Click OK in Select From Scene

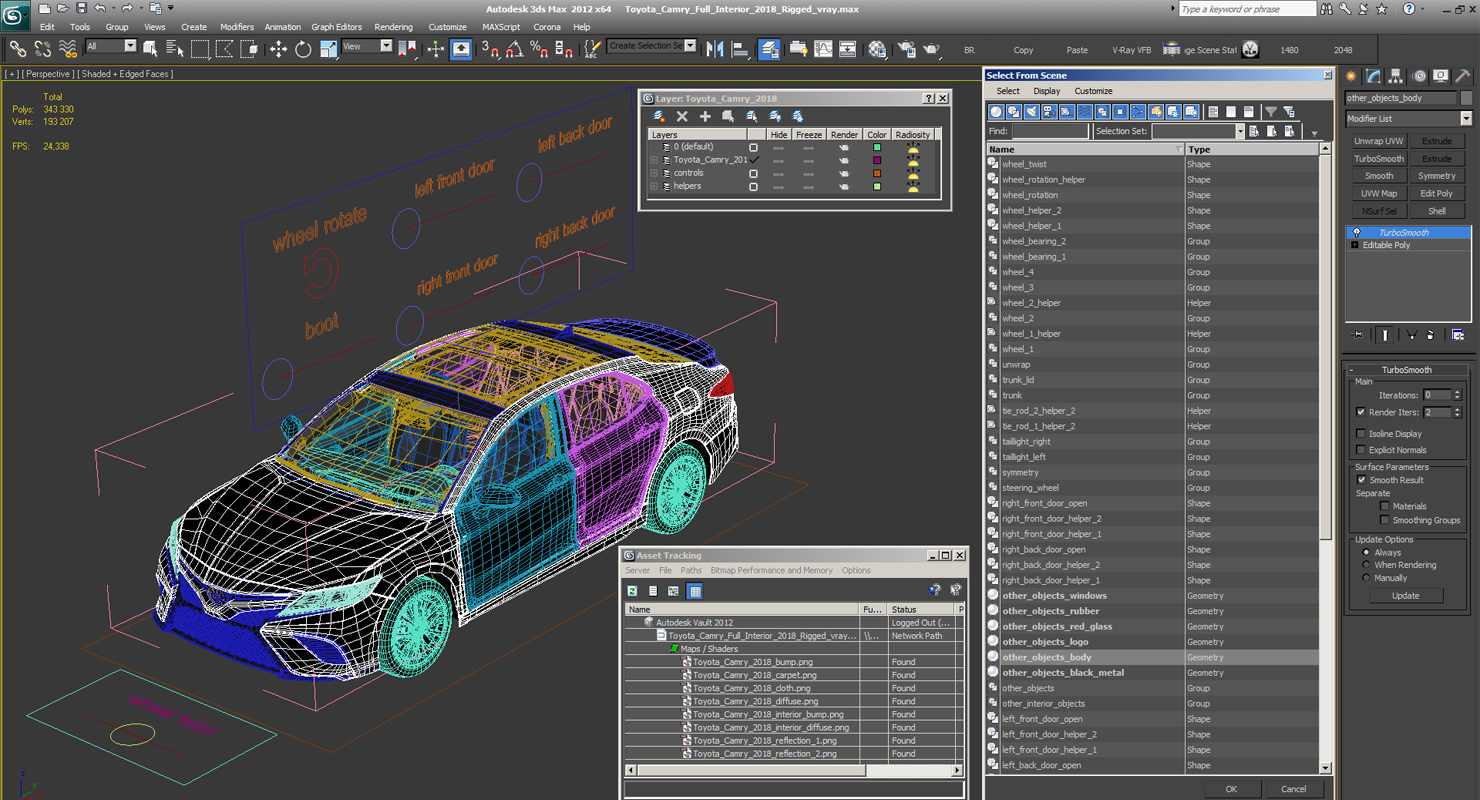1231,789
